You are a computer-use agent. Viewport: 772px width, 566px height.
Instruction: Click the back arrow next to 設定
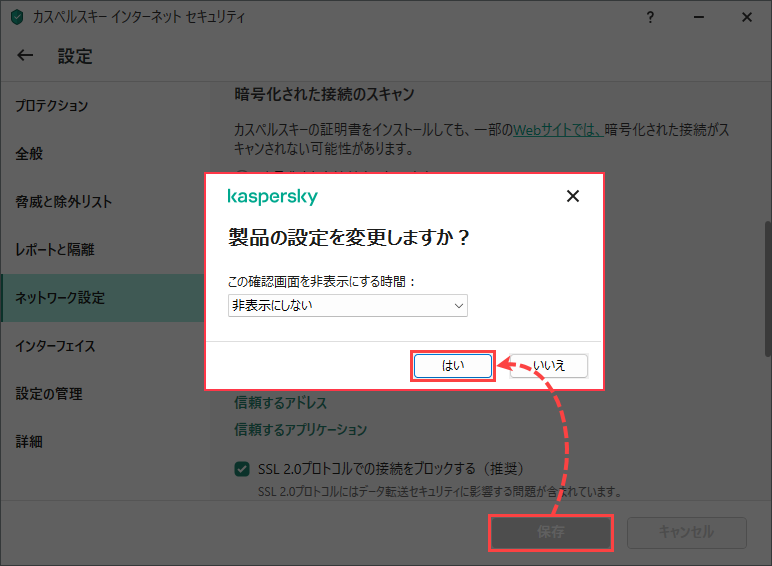(x=25, y=56)
